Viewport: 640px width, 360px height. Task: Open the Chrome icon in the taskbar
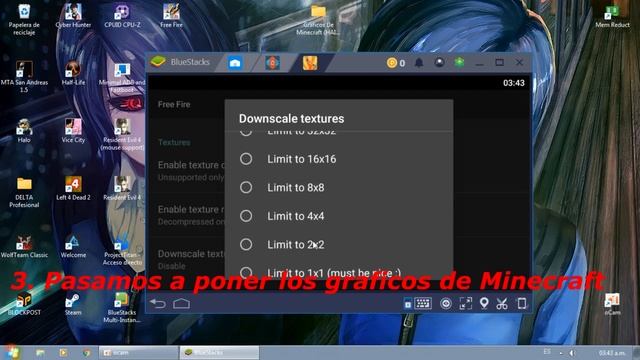click(x=86, y=352)
